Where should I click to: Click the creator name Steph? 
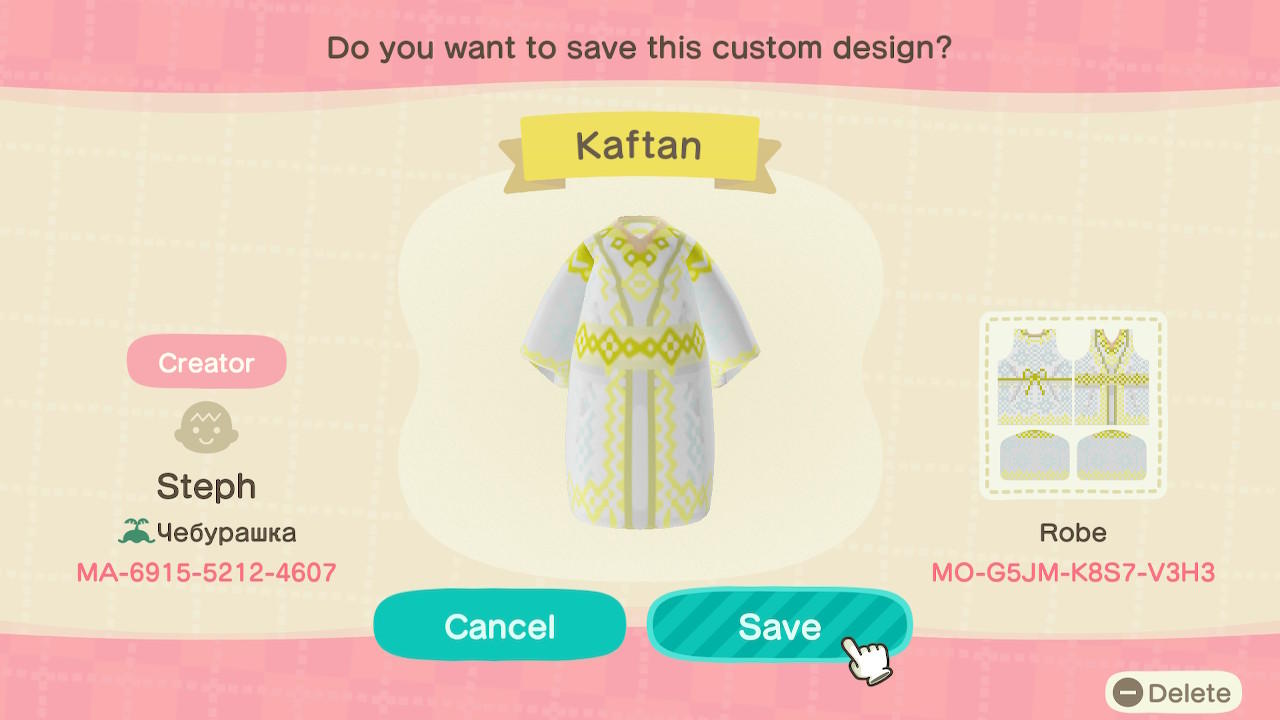coord(206,487)
